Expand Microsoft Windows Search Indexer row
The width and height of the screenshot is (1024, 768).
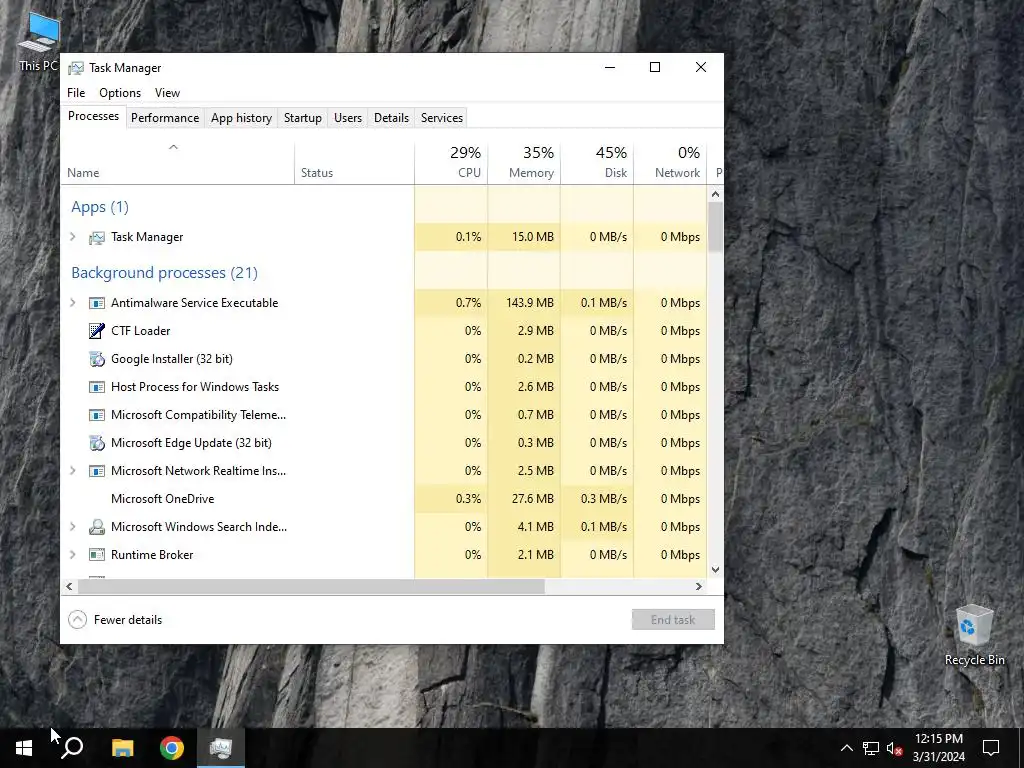(72, 527)
